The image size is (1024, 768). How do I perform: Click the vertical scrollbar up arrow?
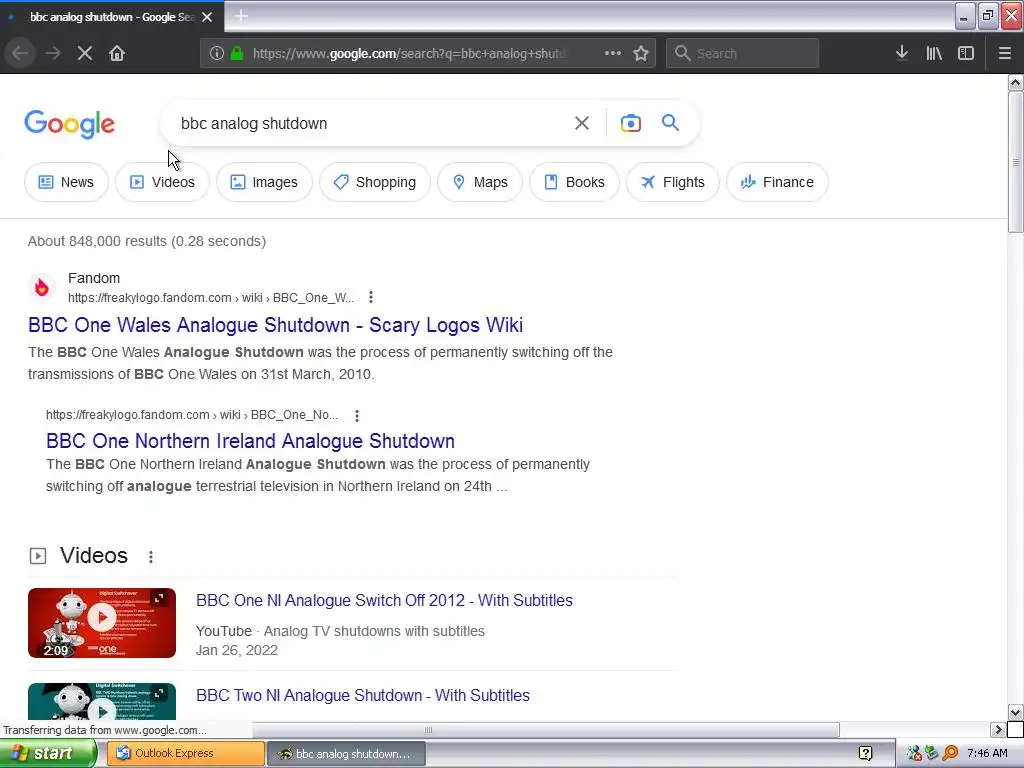[1016, 82]
